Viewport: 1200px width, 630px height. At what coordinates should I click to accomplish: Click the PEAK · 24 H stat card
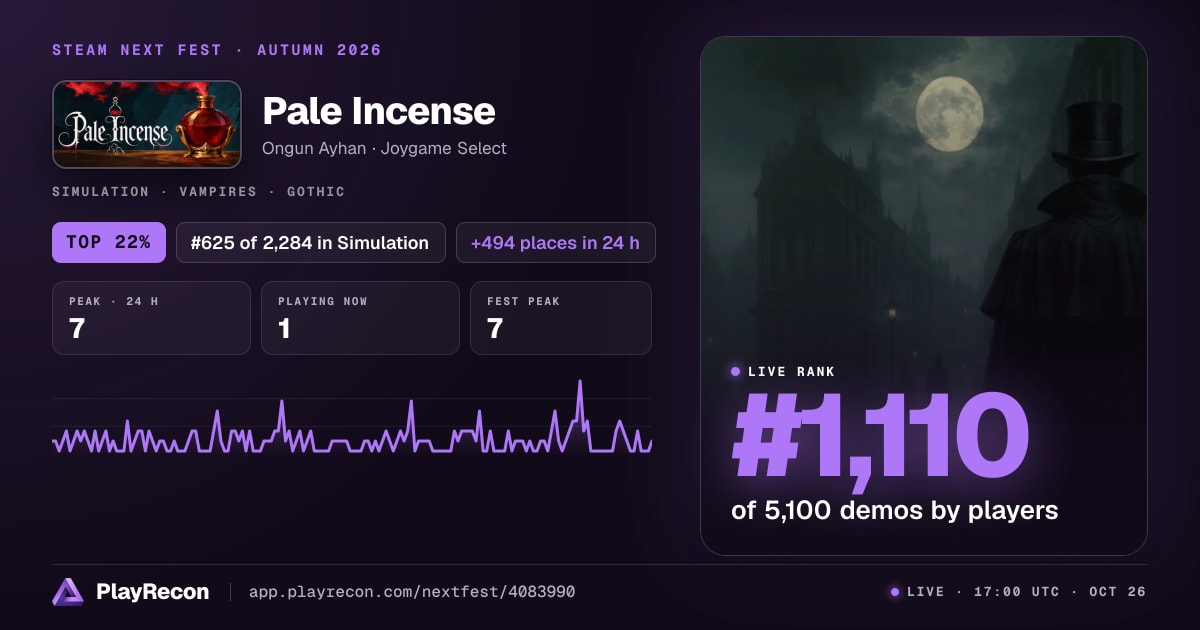[151, 318]
